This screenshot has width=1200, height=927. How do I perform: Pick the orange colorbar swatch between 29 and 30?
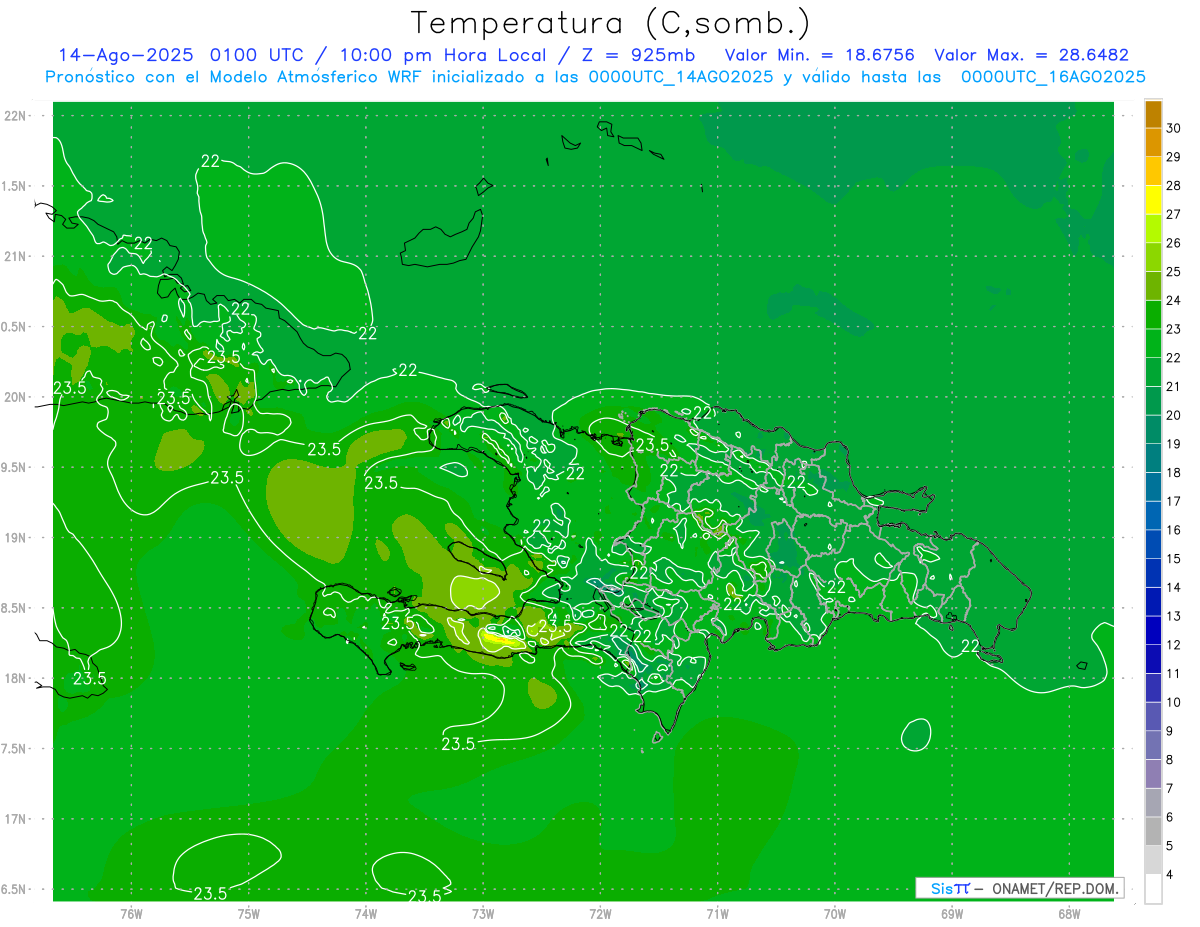(x=1153, y=143)
